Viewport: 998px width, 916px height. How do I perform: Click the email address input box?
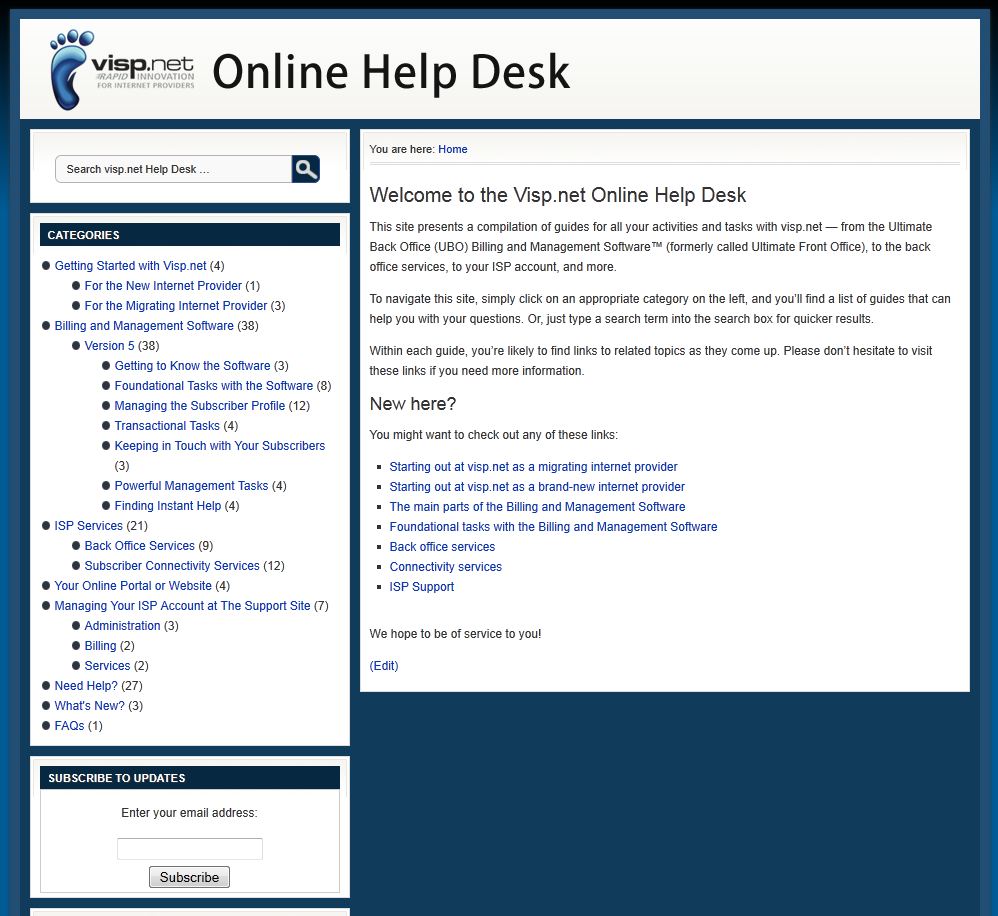190,849
